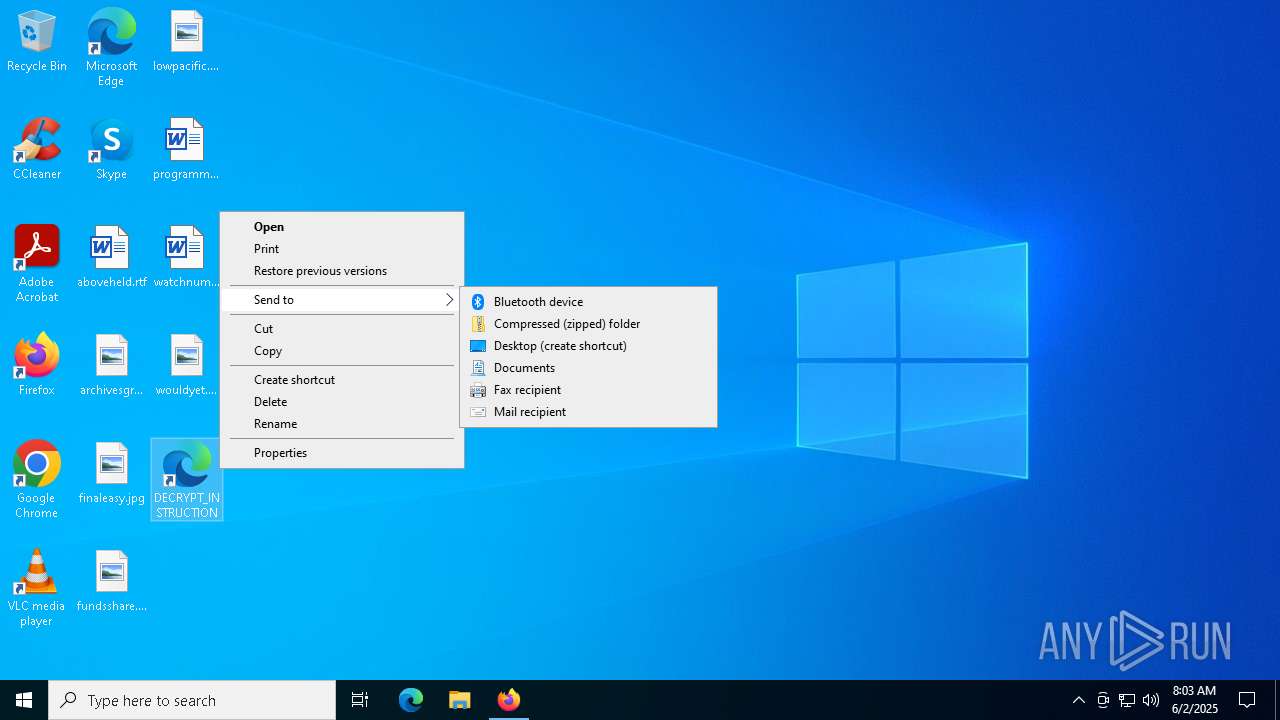Select the programm Word document icon

click(x=186, y=150)
